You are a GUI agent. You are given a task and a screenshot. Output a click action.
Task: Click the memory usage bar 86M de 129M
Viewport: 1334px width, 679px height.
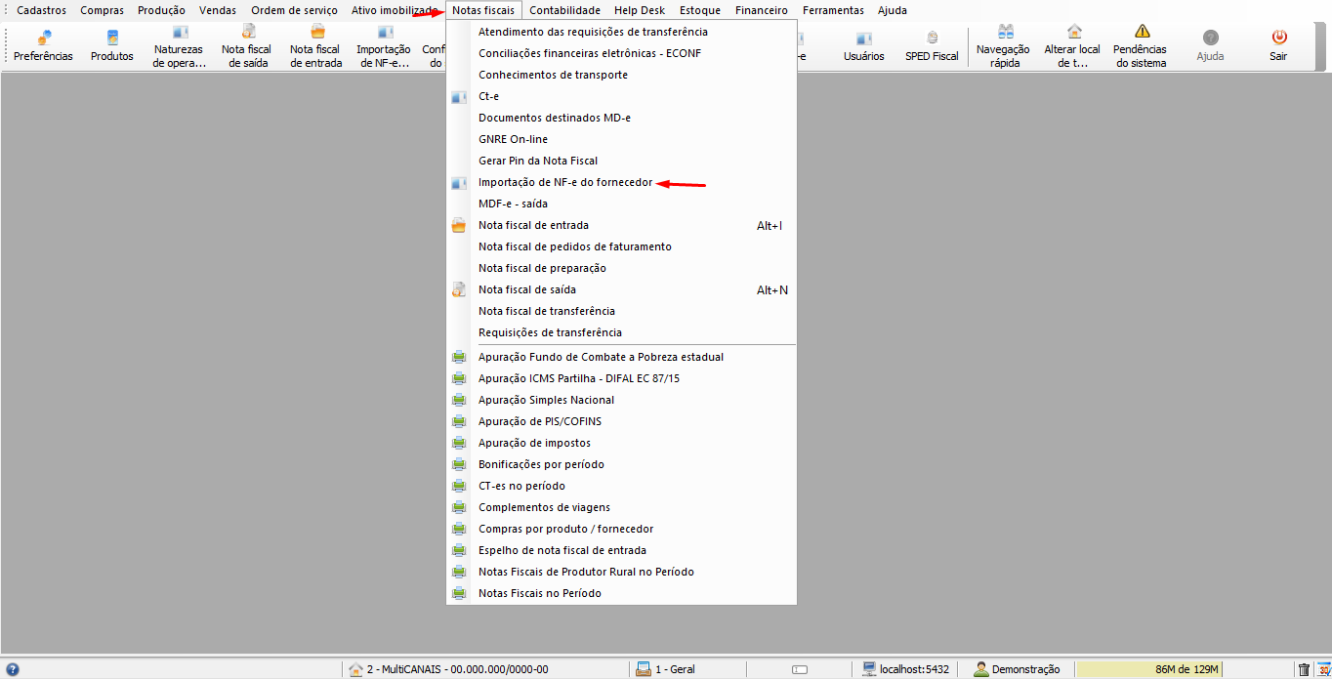point(1150,669)
